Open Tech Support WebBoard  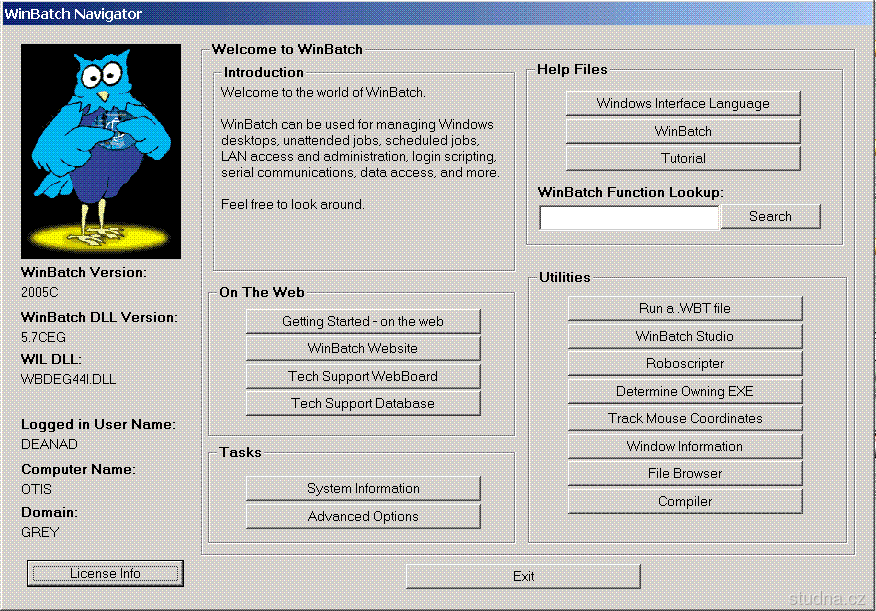(363, 376)
